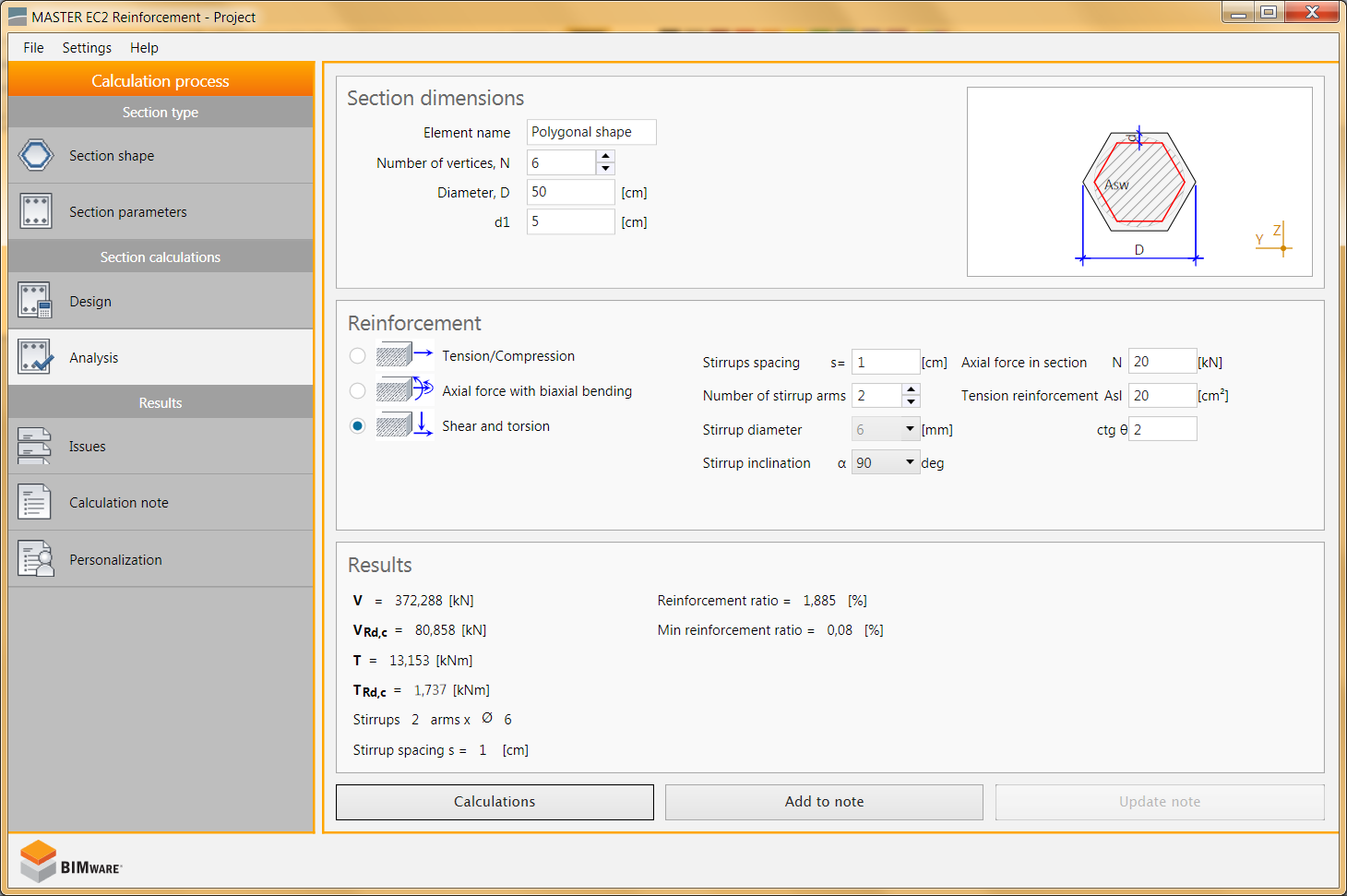Open the Settings menu

coord(87,48)
